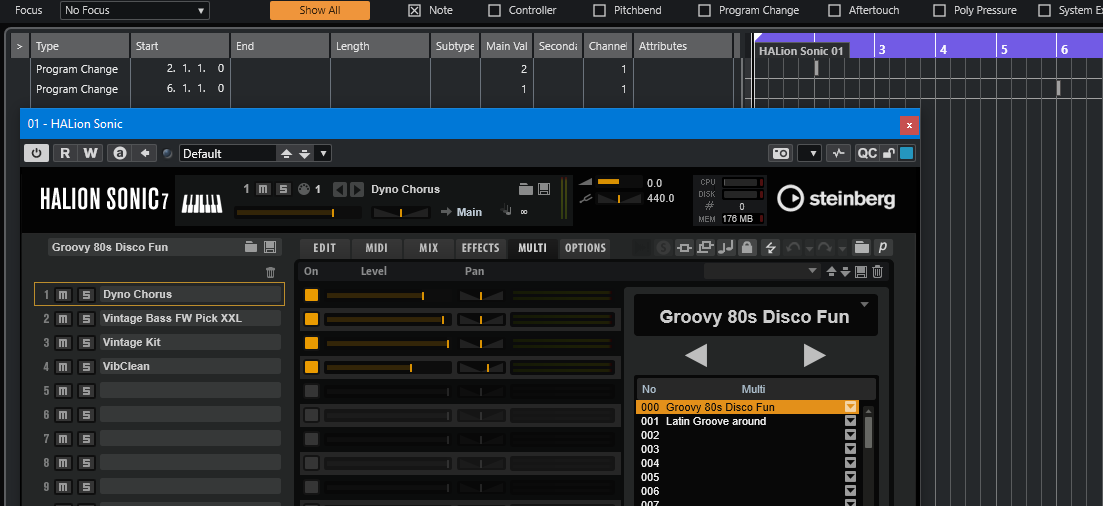Expand the Groovy 80s Disco Fun display menu
The width and height of the screenshot is (1103, 506).
(865, 304)
